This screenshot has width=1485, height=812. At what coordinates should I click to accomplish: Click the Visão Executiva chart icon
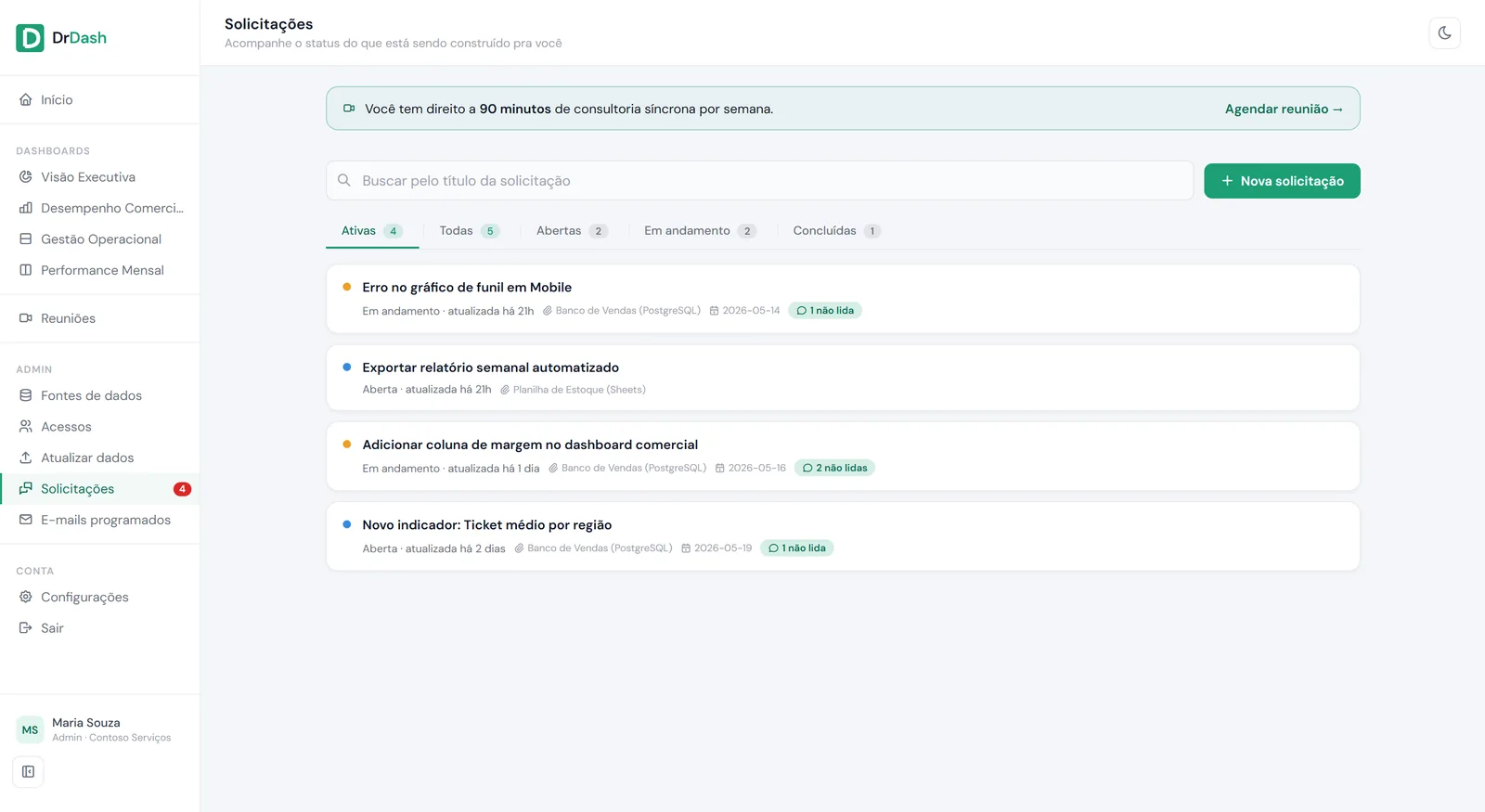point(26,176)
